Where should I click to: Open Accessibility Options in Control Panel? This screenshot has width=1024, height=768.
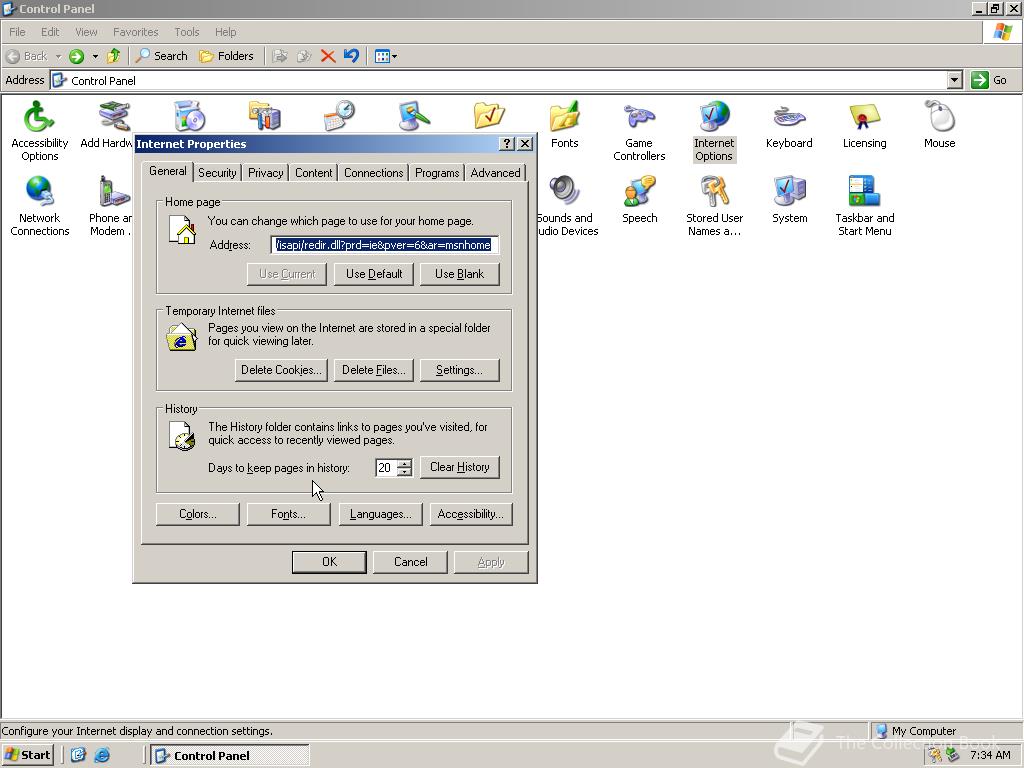39,130
